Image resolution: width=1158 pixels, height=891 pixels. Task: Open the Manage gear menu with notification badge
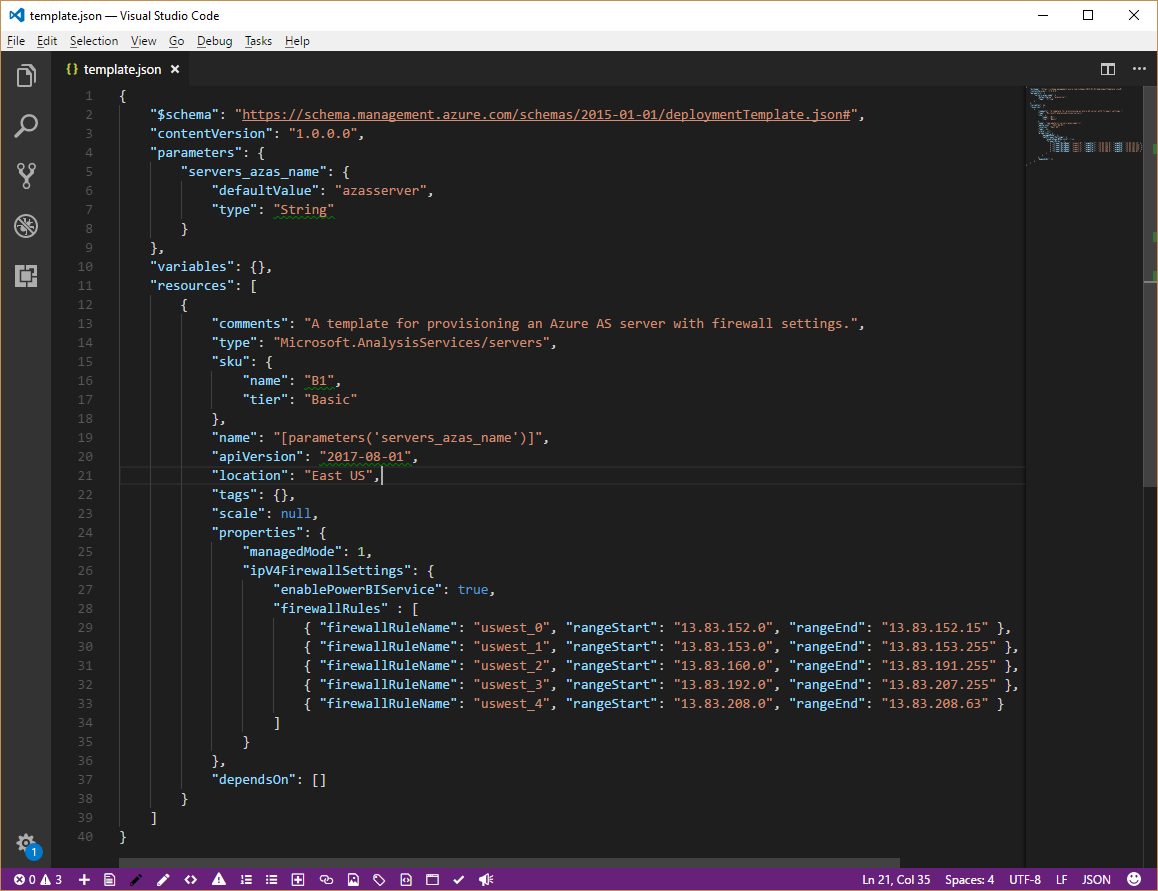point(26,844)
